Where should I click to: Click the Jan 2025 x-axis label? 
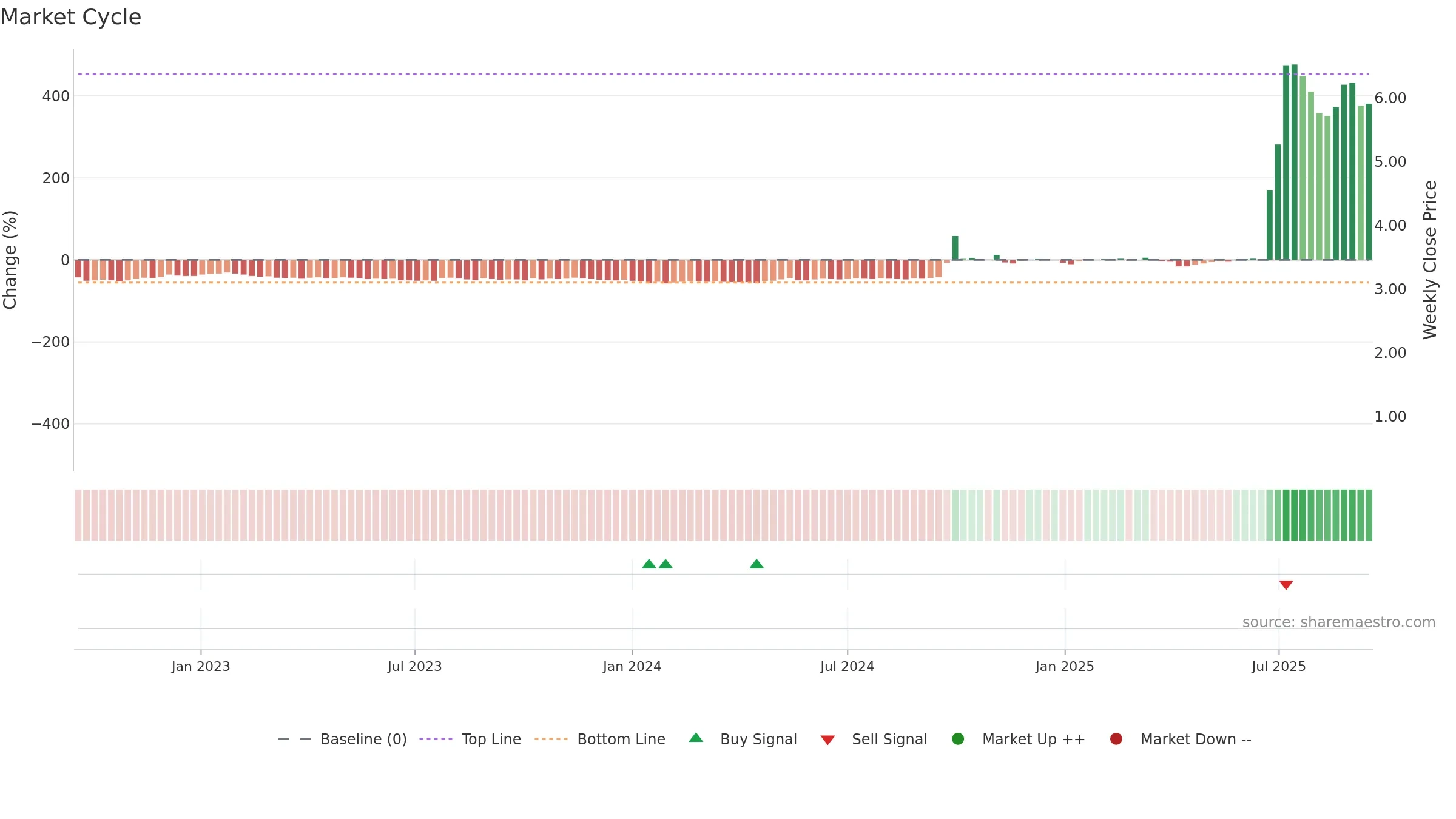(1065, 667)
